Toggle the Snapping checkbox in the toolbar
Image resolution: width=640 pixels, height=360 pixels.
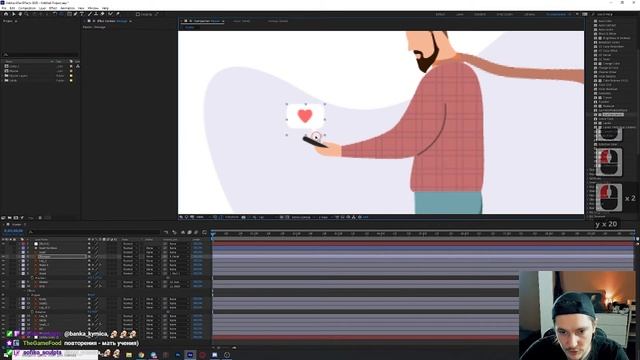pyautogui.click(x=138, y=14)
